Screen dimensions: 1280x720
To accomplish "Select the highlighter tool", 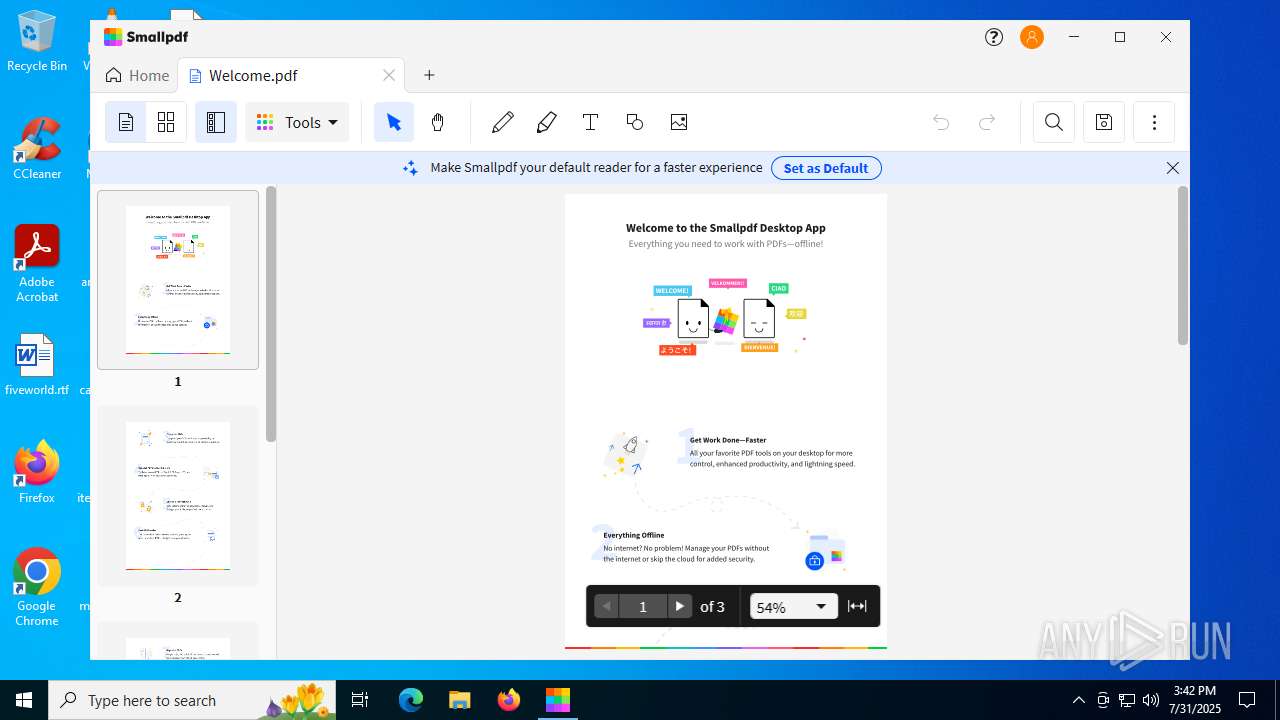I will tap(547, 122).
